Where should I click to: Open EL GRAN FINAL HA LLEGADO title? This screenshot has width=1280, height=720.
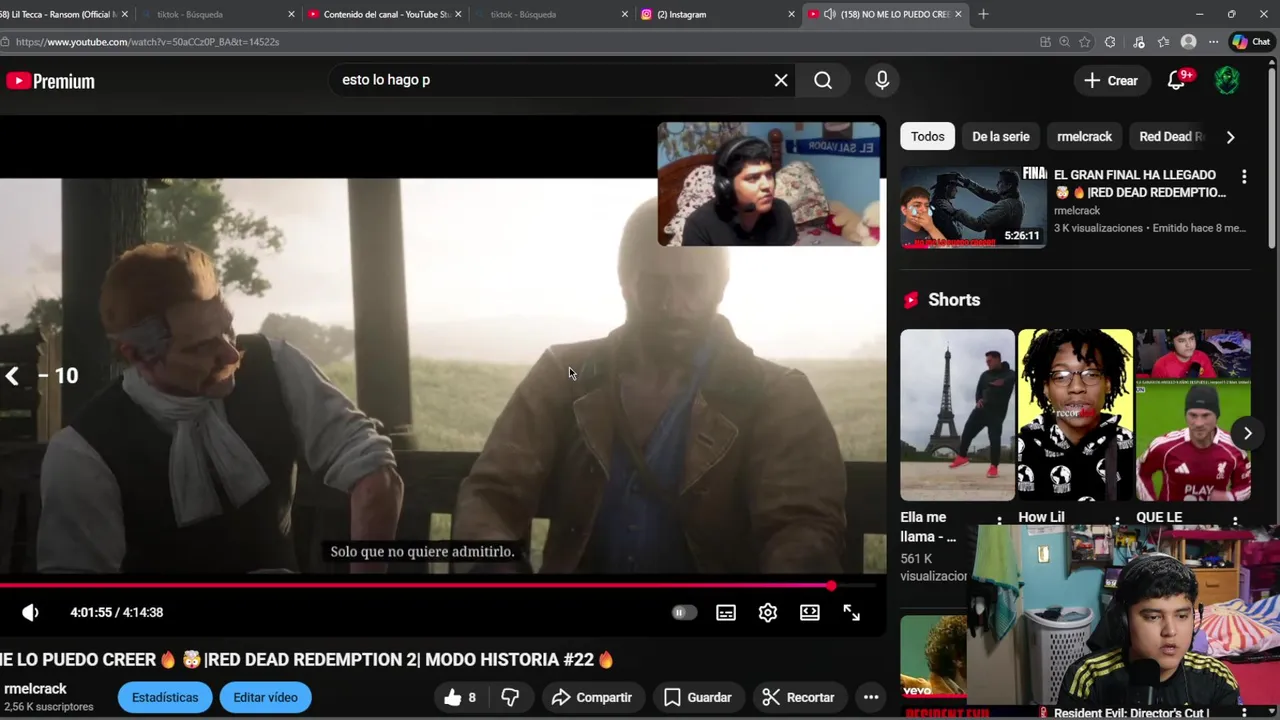coord(1140,184)
